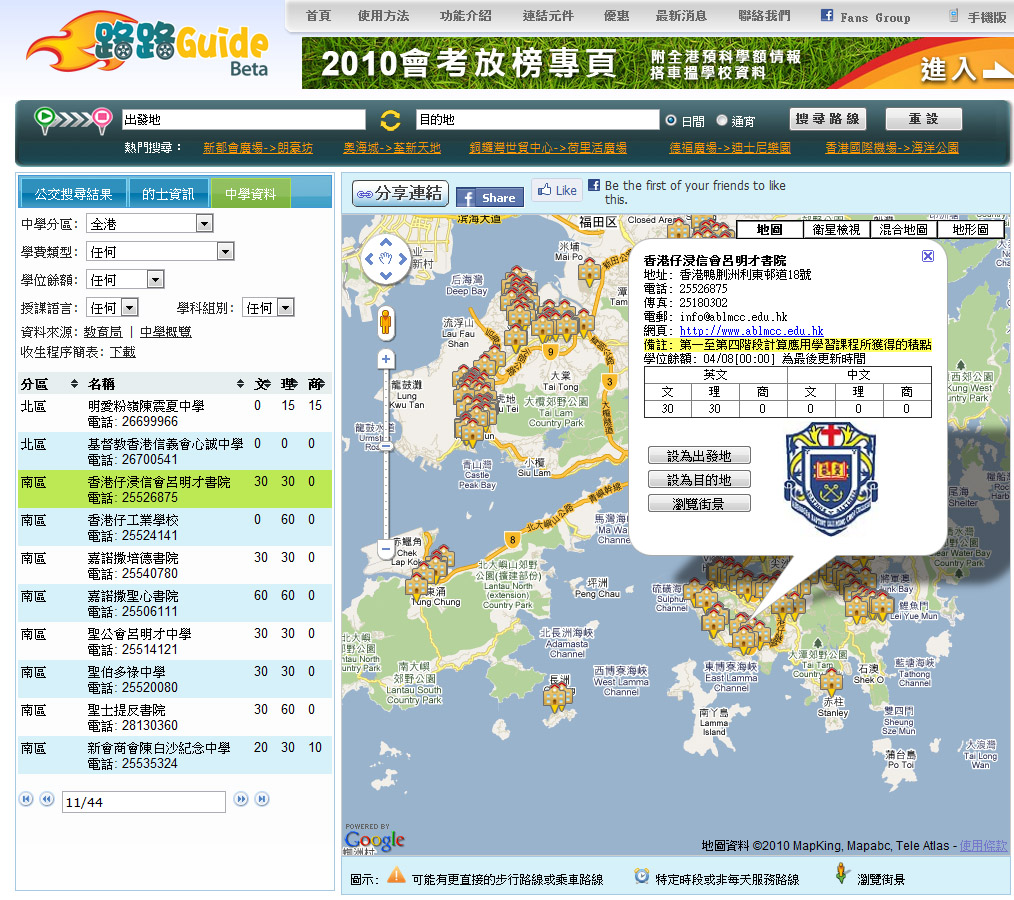Open the 學費類型 fee type dropdown

pyautogui.click(x=160, y=252)
